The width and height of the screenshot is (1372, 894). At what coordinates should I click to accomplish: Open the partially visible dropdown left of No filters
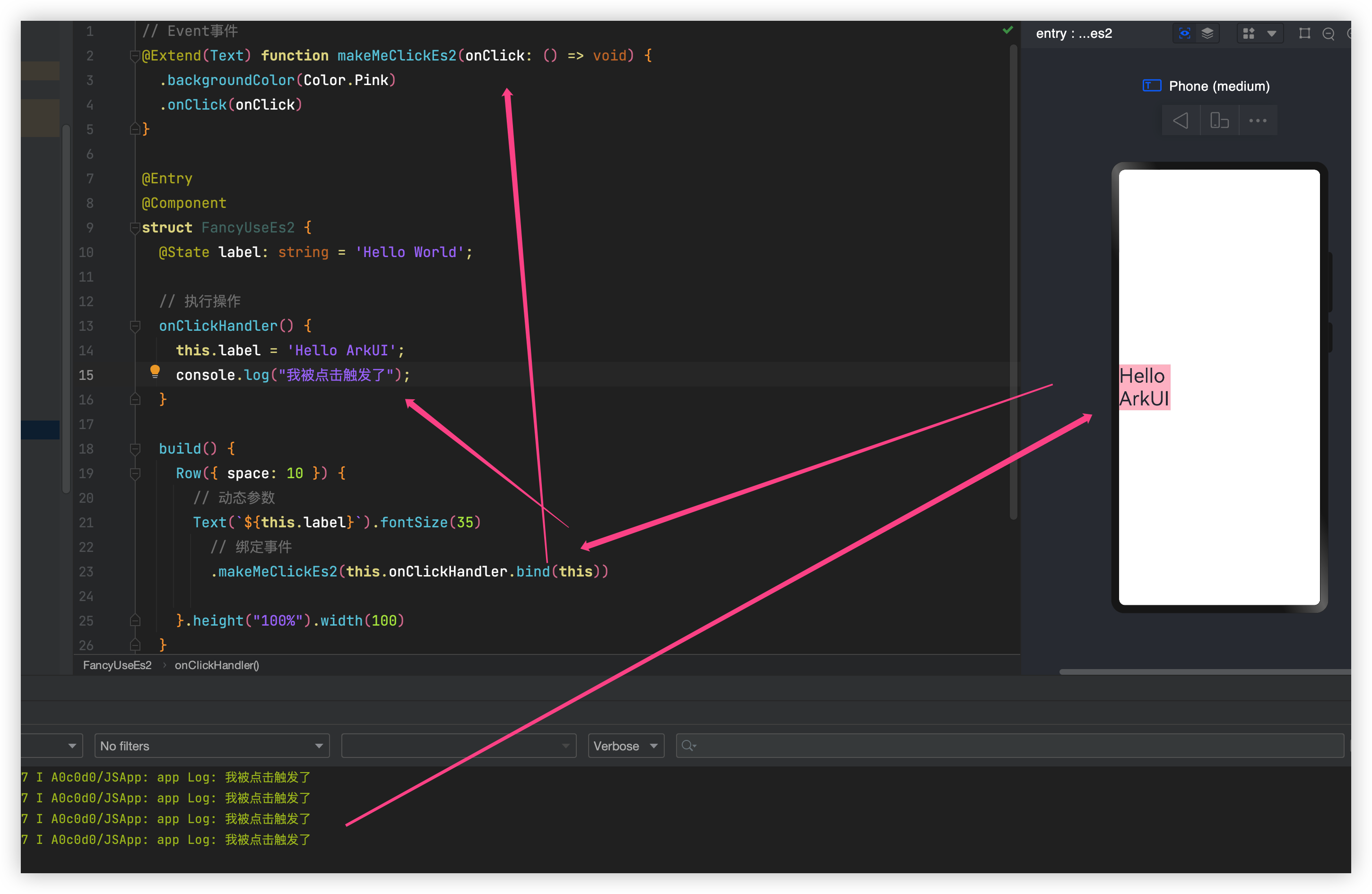tap(52, 746)
